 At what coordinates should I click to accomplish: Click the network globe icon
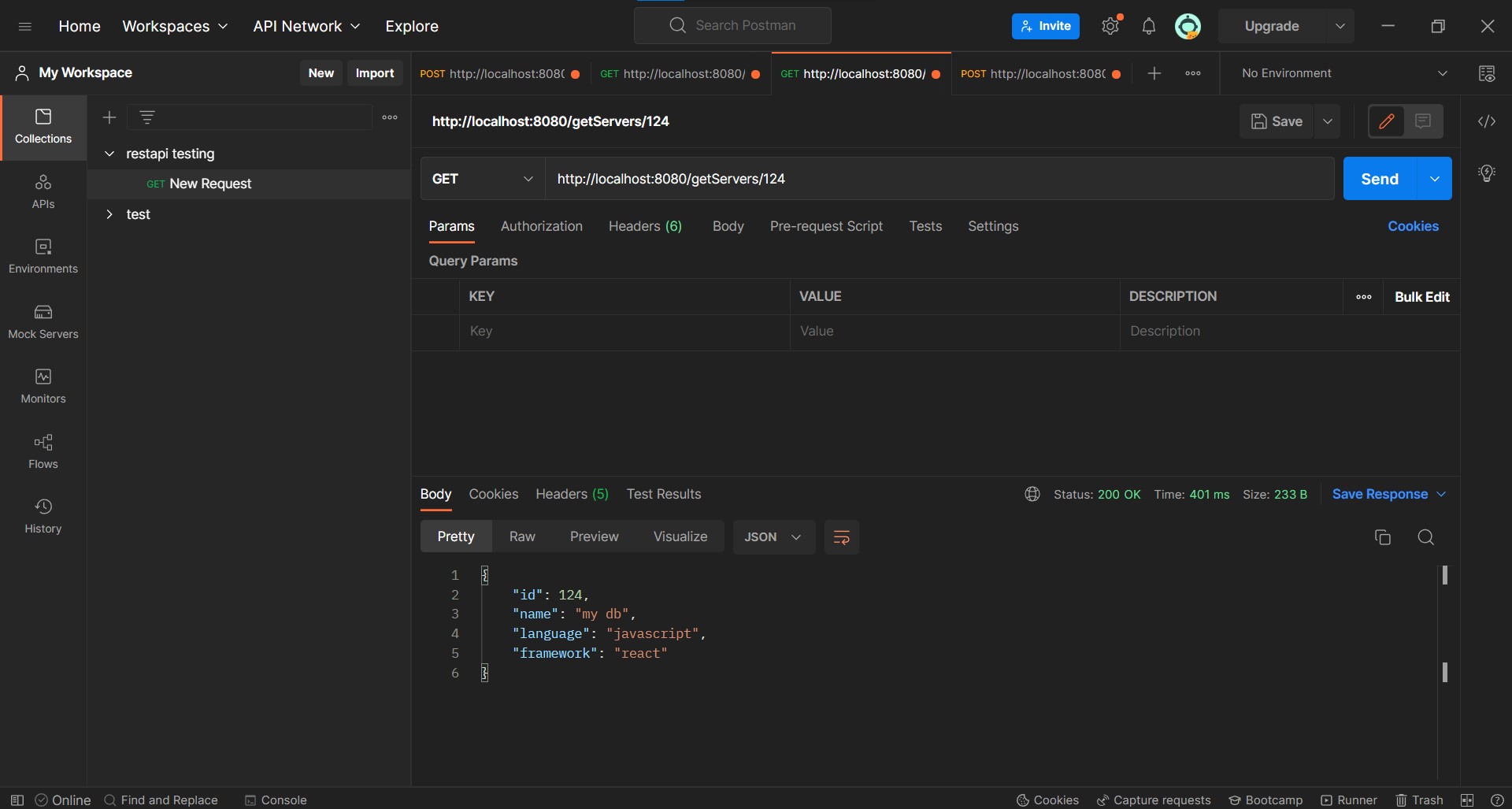pos(1032,494)
